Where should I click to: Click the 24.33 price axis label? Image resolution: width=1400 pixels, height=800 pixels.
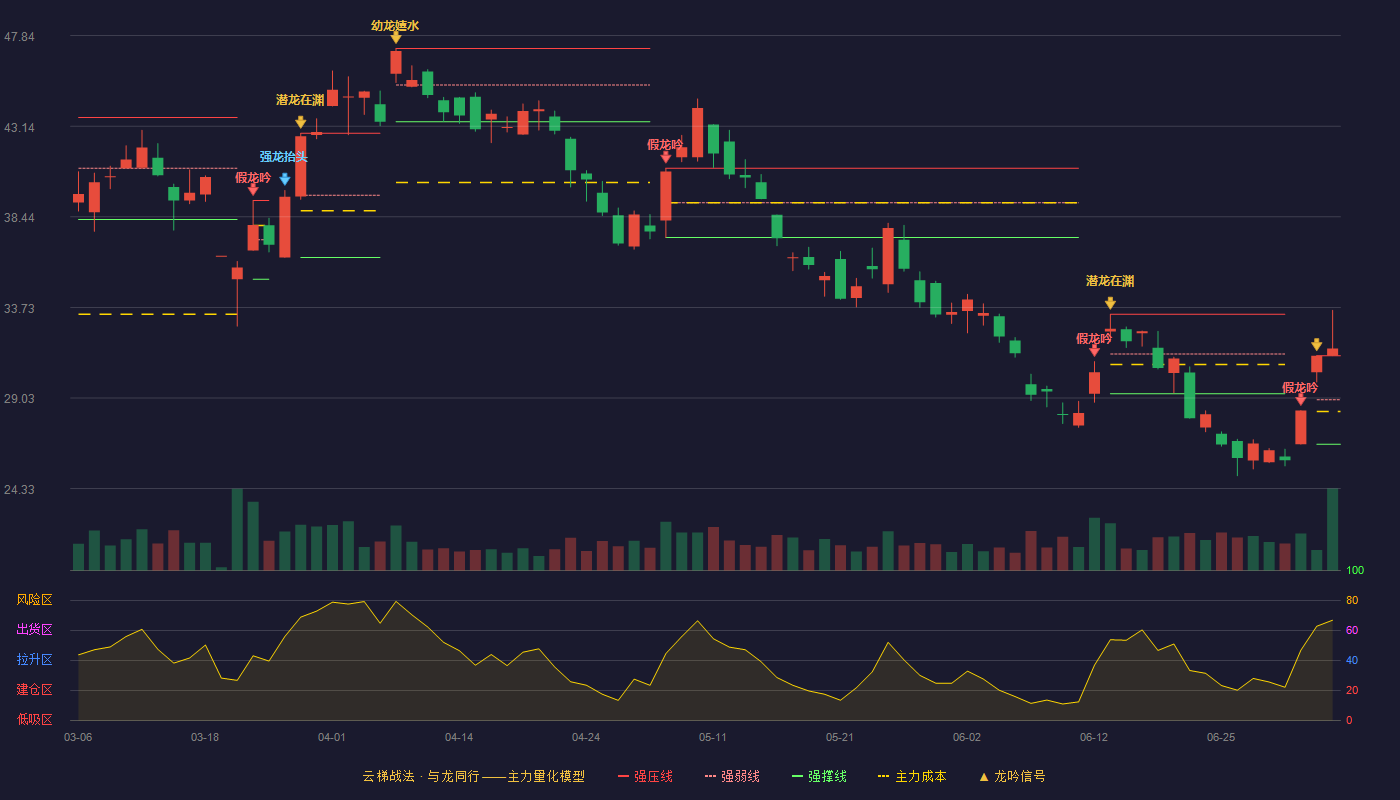coord(19,490)
